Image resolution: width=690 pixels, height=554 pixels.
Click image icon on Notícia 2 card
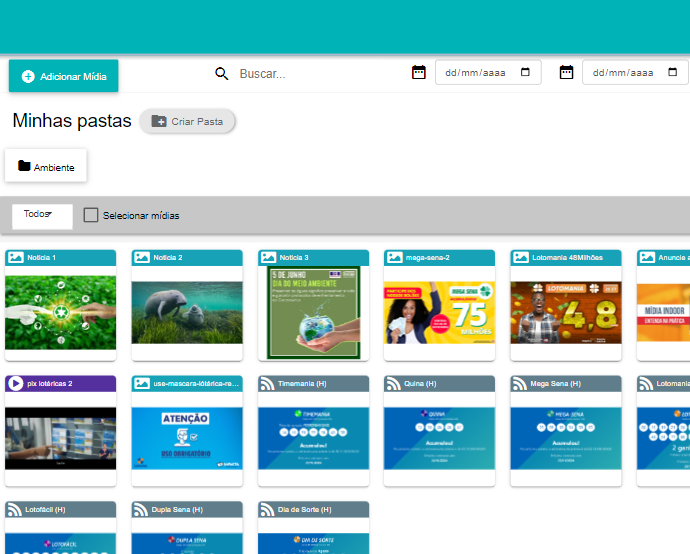click(142, 257)
